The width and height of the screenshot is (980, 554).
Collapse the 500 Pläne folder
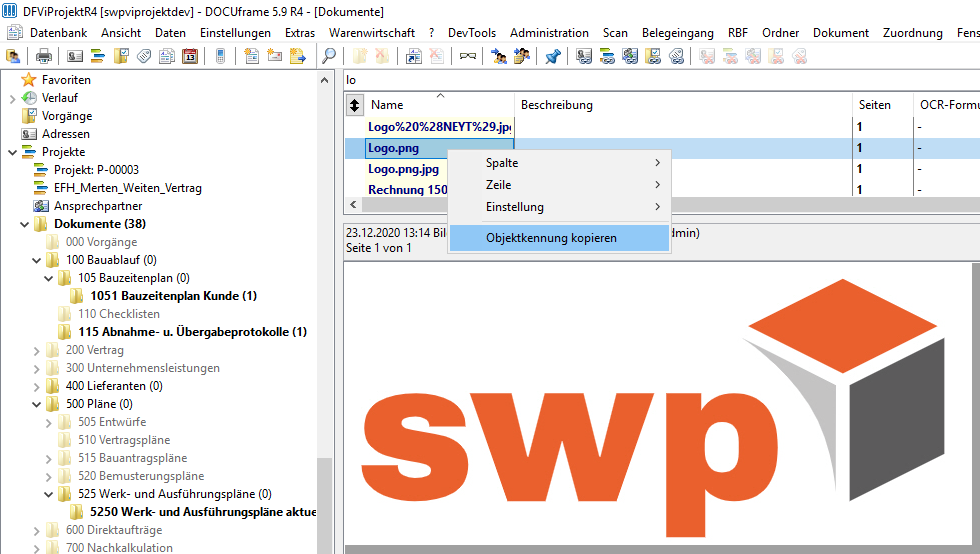[36, 405]
